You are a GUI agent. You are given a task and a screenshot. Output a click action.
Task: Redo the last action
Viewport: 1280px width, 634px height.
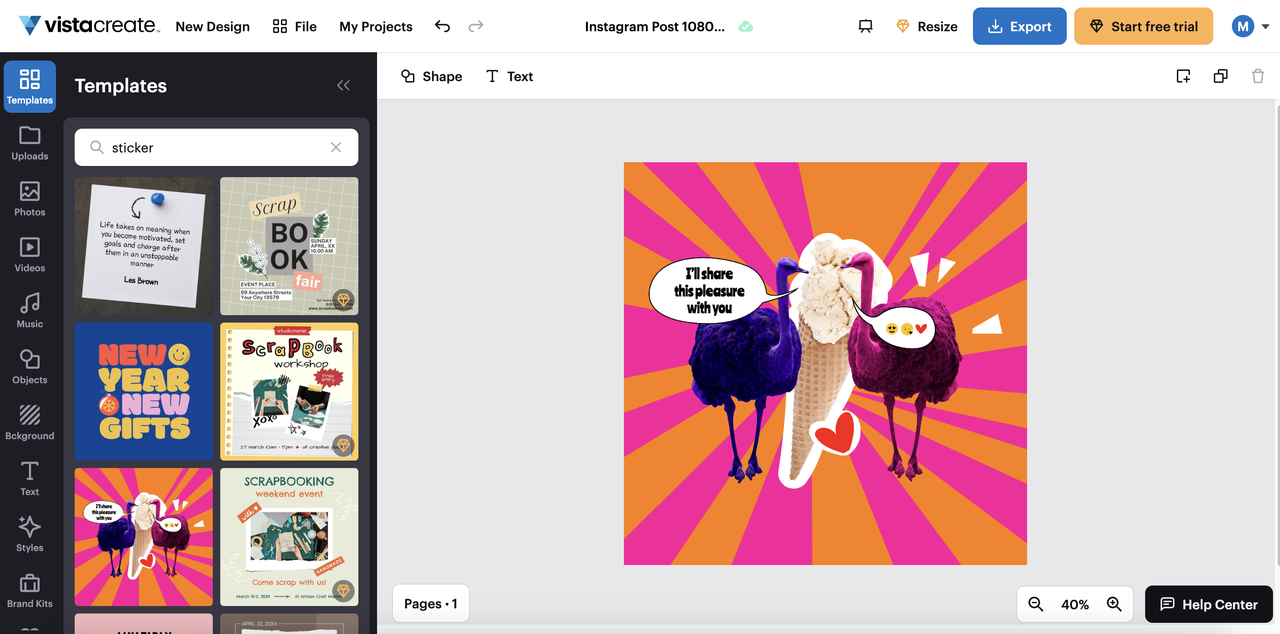[x=476, y=26]
